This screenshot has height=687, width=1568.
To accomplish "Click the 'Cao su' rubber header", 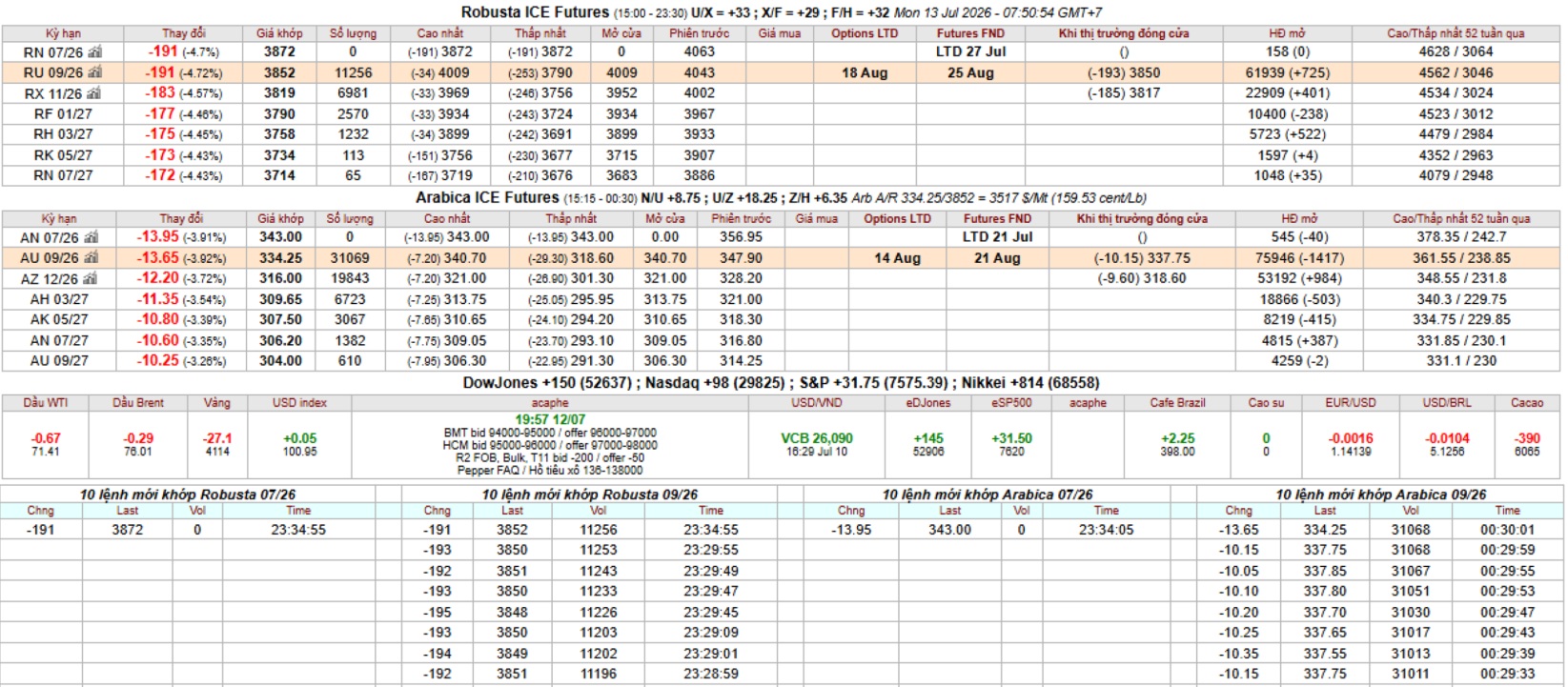I will [1266, 403].
